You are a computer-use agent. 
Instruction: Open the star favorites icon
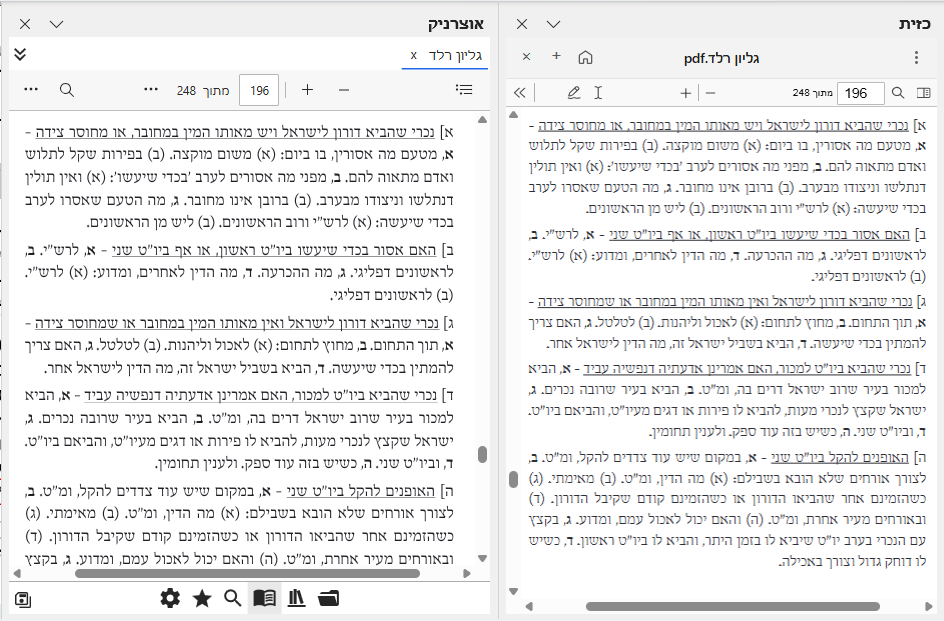pos(201,597)
